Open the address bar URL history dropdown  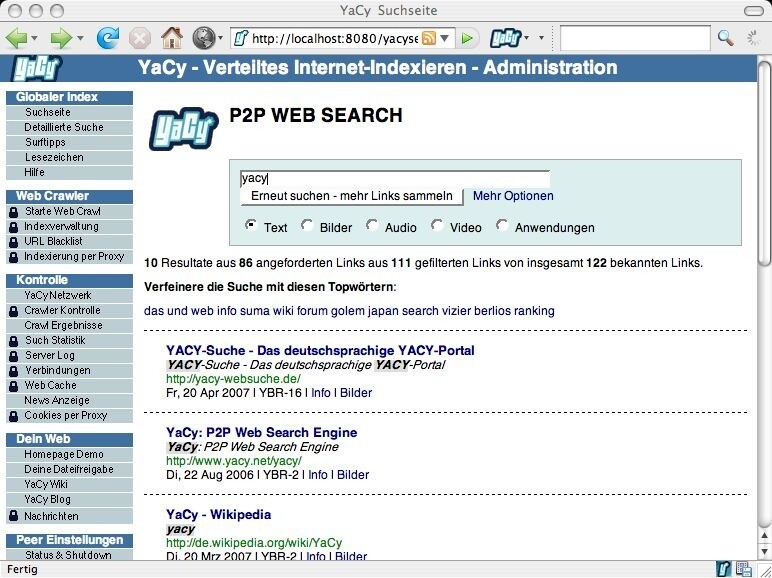(445, 38)
